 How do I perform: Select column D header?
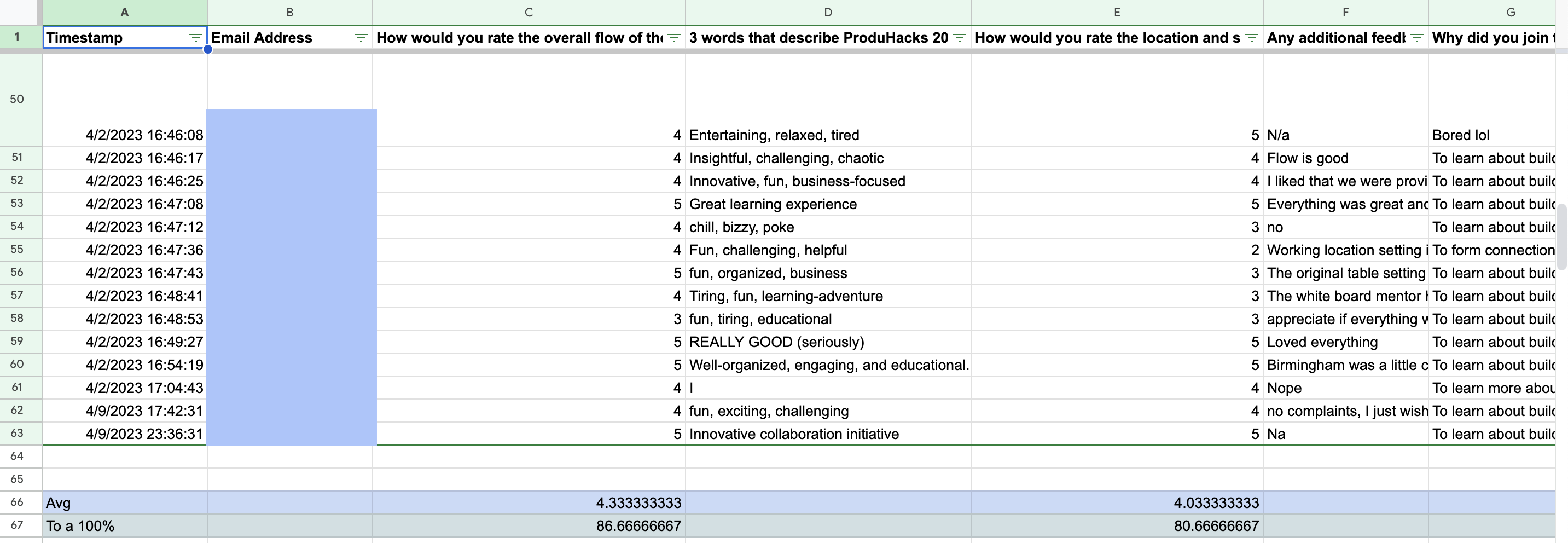pos(828,12)
